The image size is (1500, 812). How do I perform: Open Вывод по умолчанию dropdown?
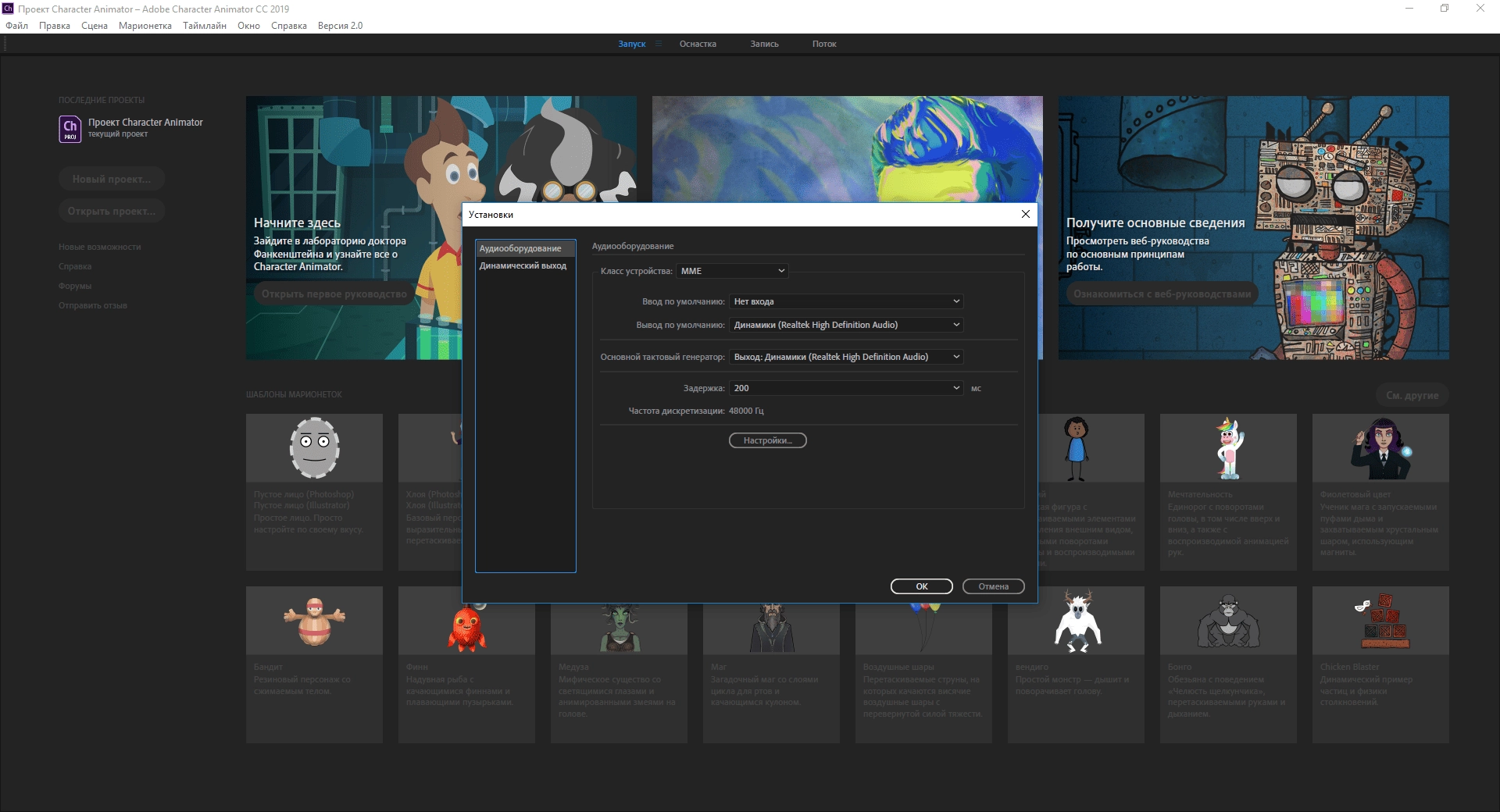click(x=846, y=325)
